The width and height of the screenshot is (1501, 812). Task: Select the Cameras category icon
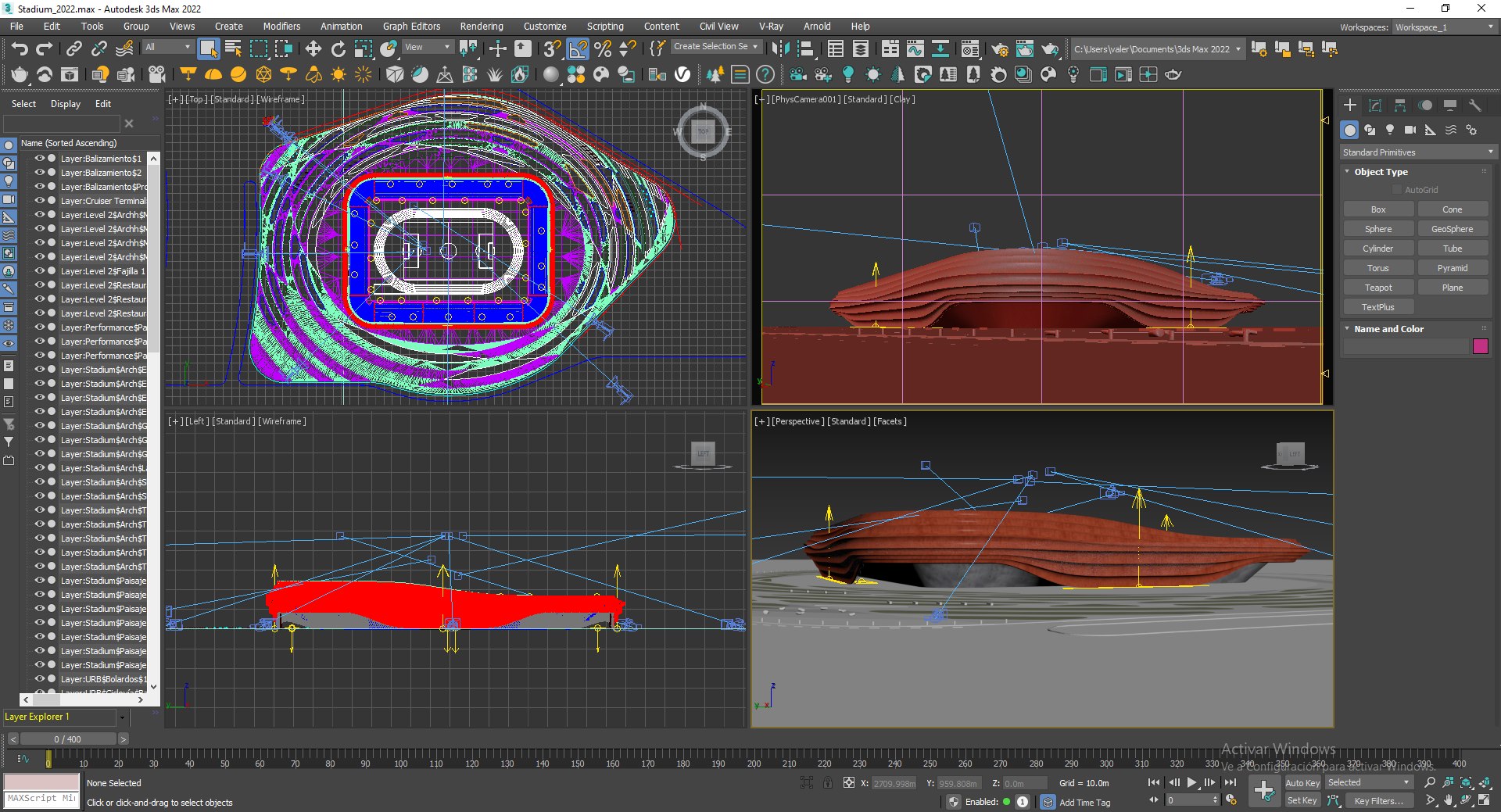(x=1410, y=130)
